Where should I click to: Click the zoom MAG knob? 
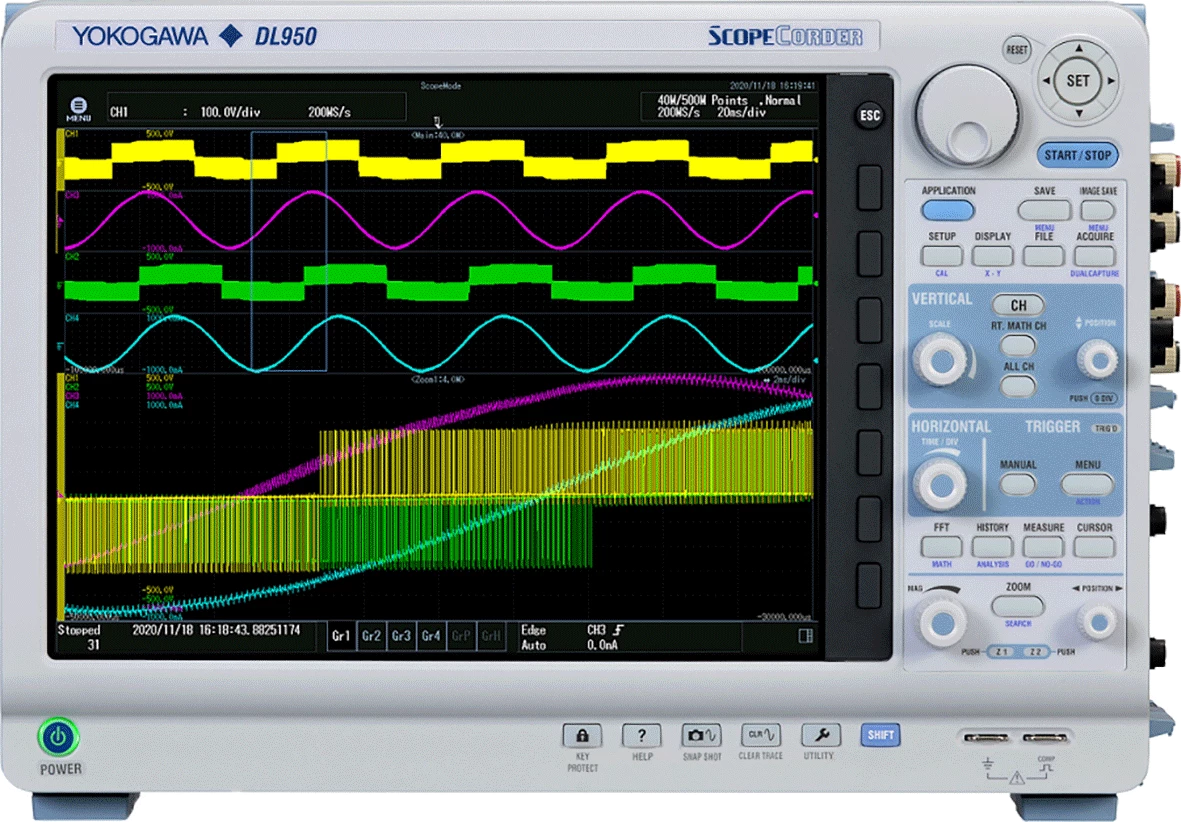click(941, 622)
